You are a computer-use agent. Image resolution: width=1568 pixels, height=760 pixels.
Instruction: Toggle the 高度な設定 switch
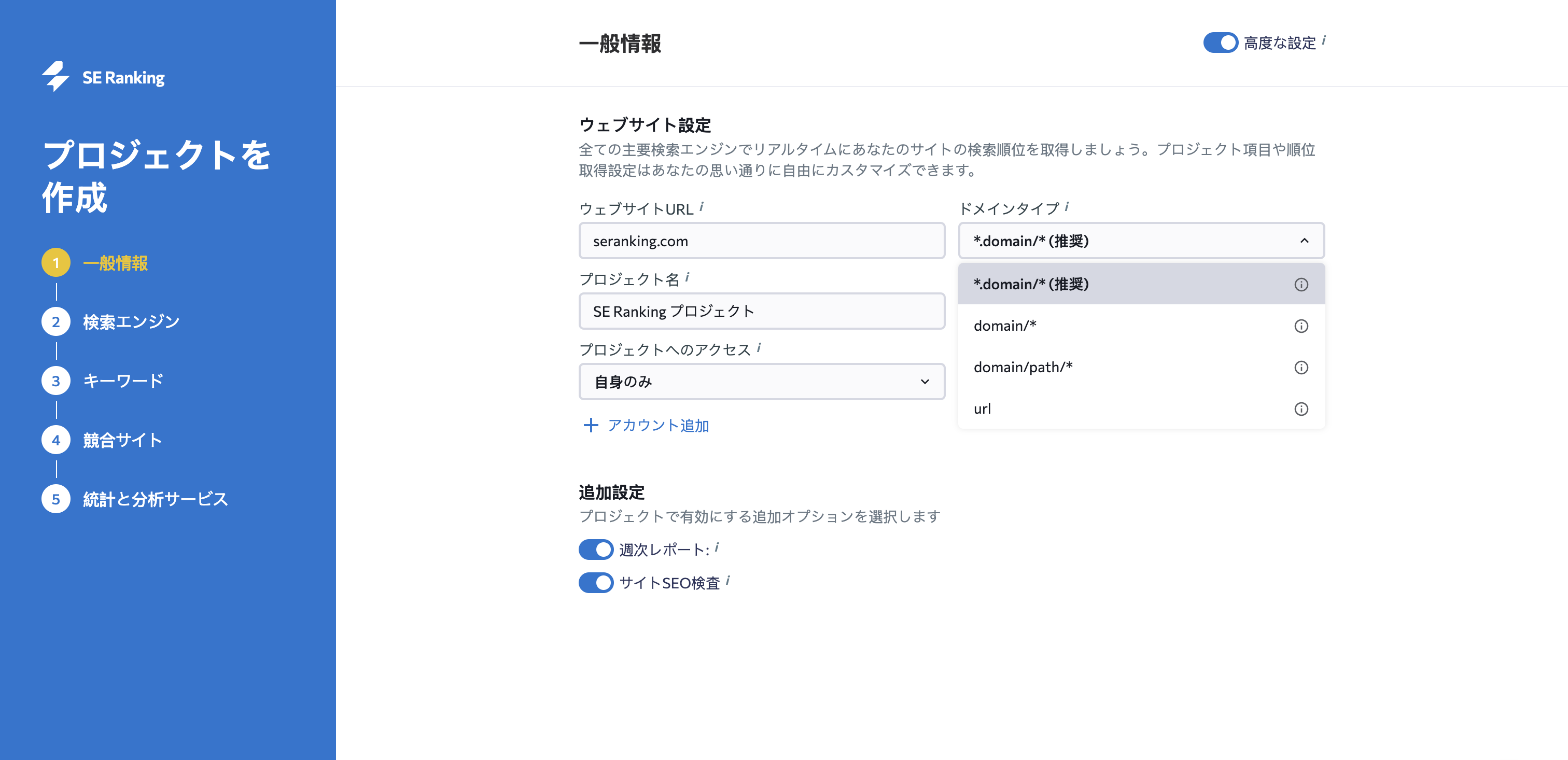pos(1220,43)
